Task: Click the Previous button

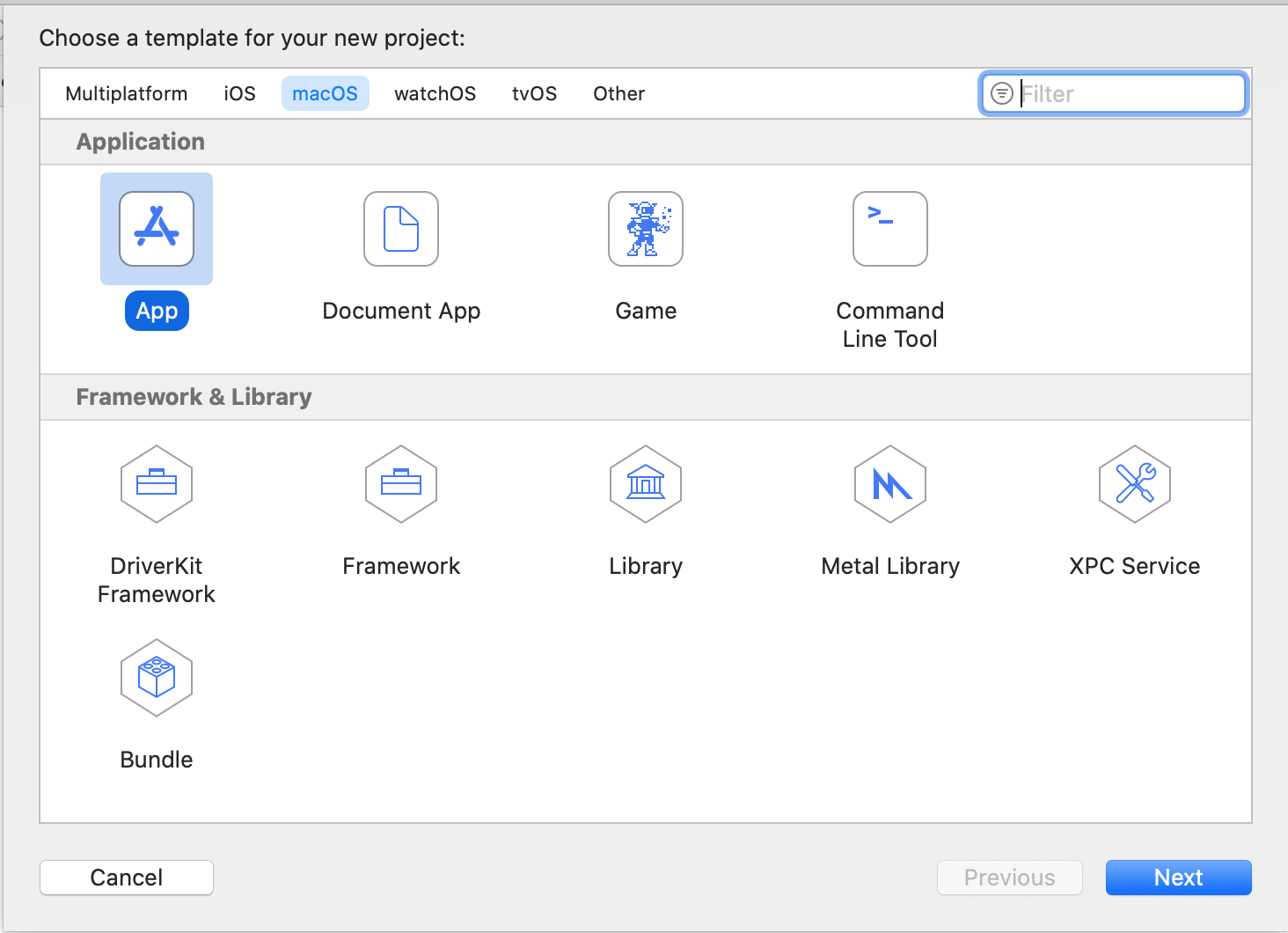Action: click(x=1010, y=878)
